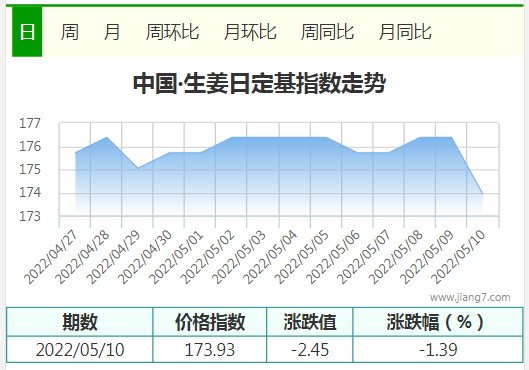The width and height of the screenshot is (529, 370).
Task: Click table cell 2022/05/10
Action: pyautogui.click(x=80, y=350)
